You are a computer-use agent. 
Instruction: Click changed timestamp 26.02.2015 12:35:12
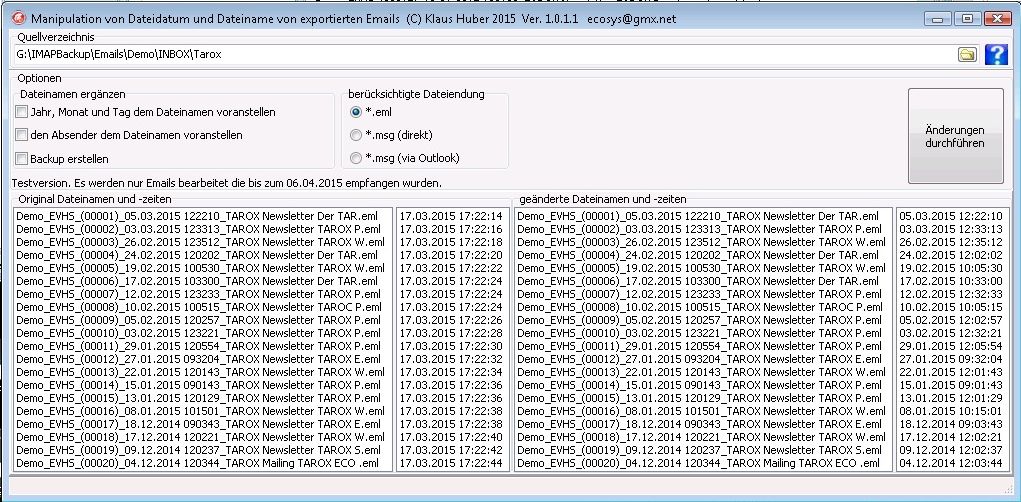(951, 242)
